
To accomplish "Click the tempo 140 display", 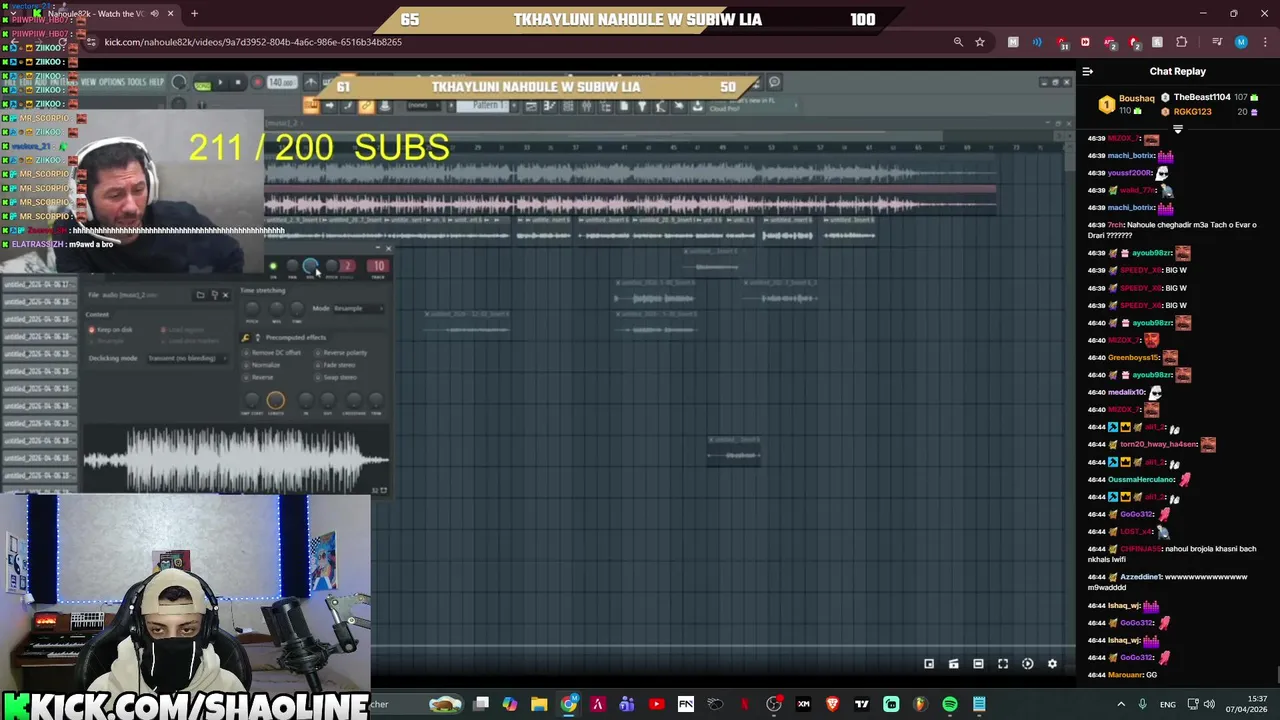I will tap(281, 83).
